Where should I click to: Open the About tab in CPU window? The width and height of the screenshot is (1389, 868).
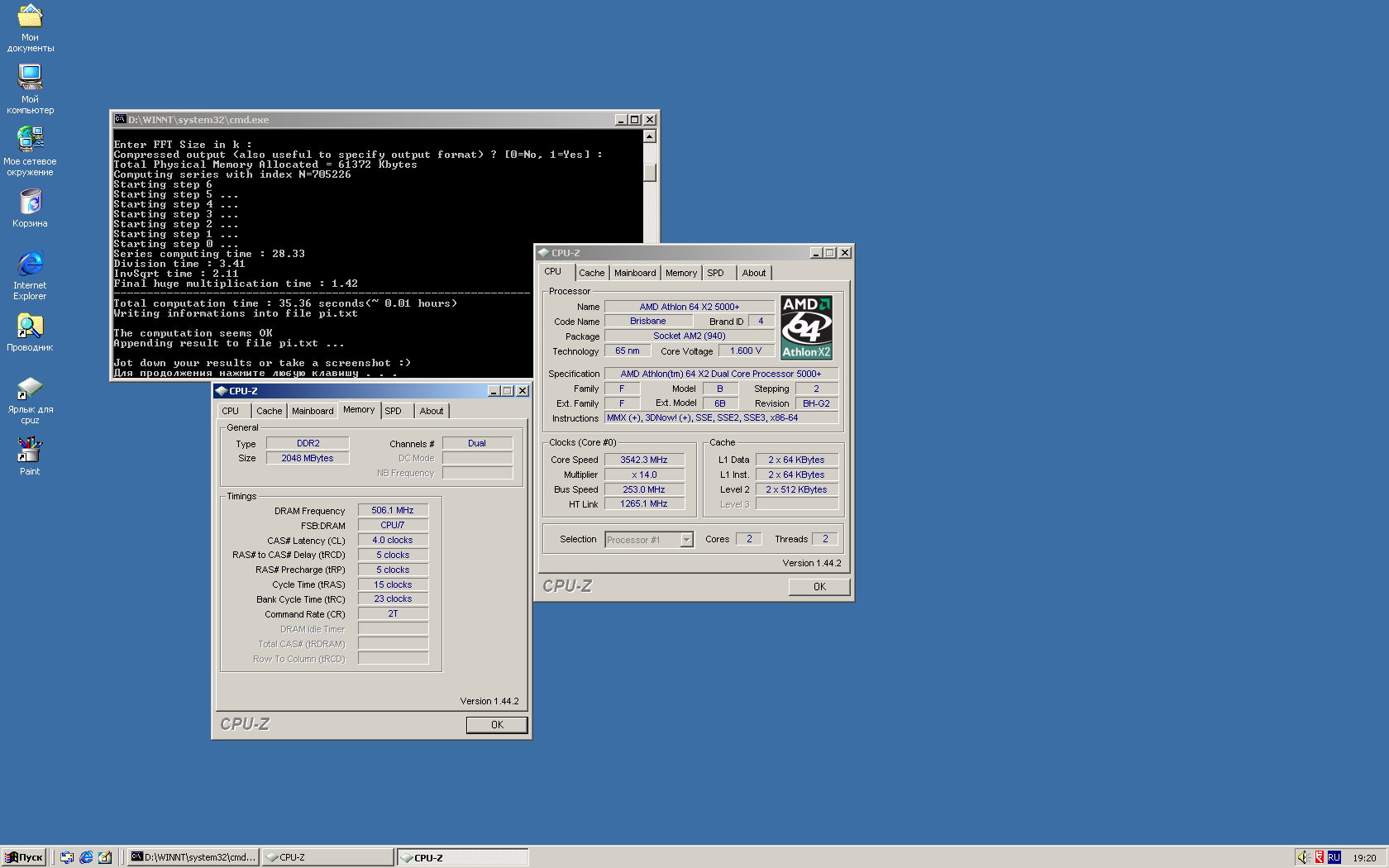coord(754,273)
